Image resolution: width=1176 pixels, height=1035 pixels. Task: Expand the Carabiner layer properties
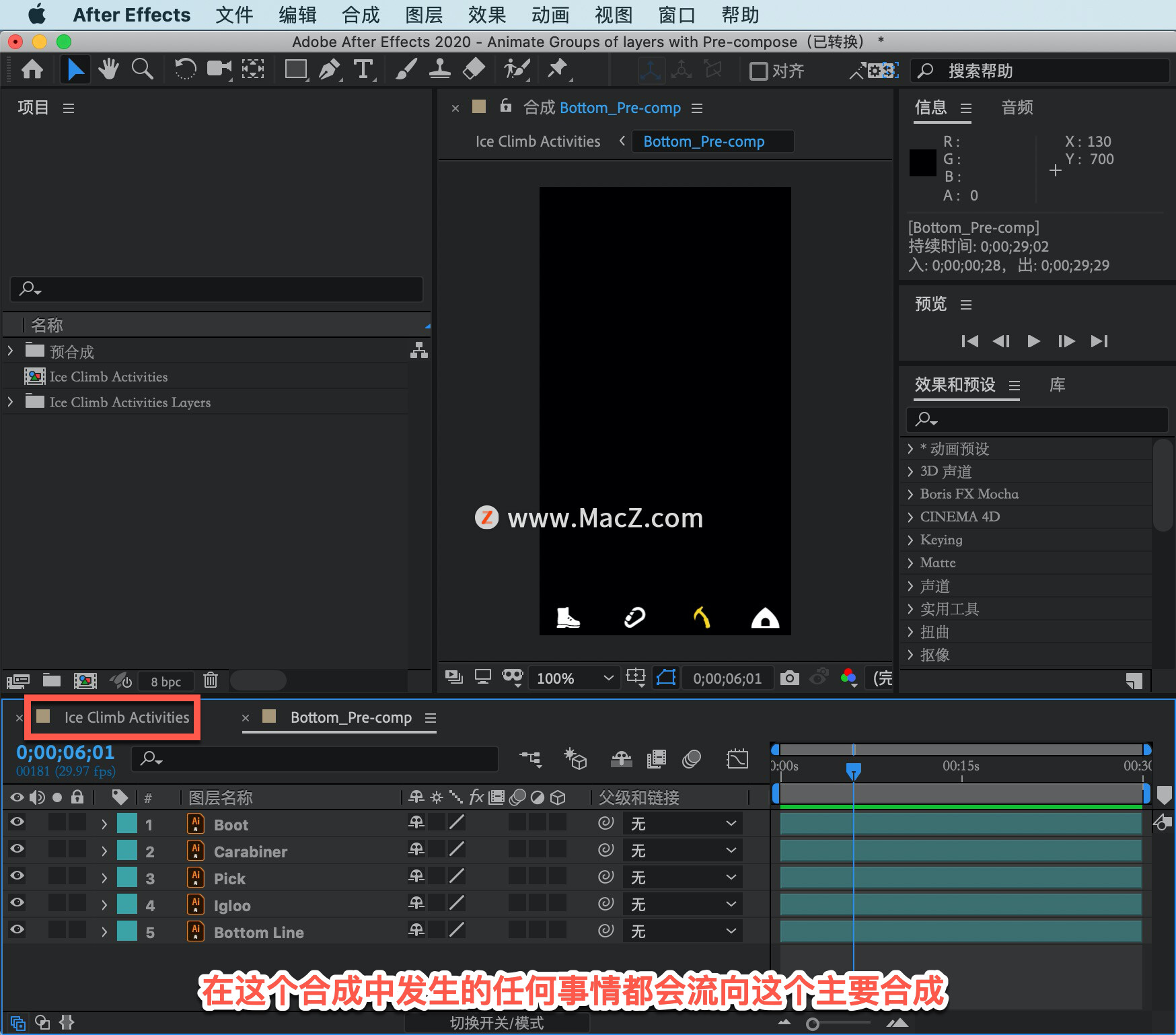(104, 851)
